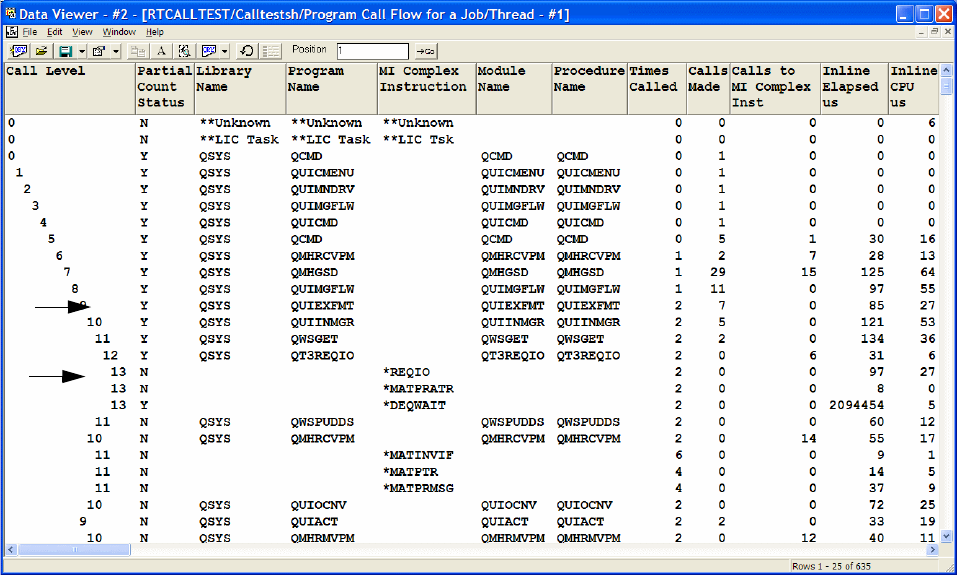Click the Calls Made column header
Screen dimensions: 957x575
(x=709, y=89)
